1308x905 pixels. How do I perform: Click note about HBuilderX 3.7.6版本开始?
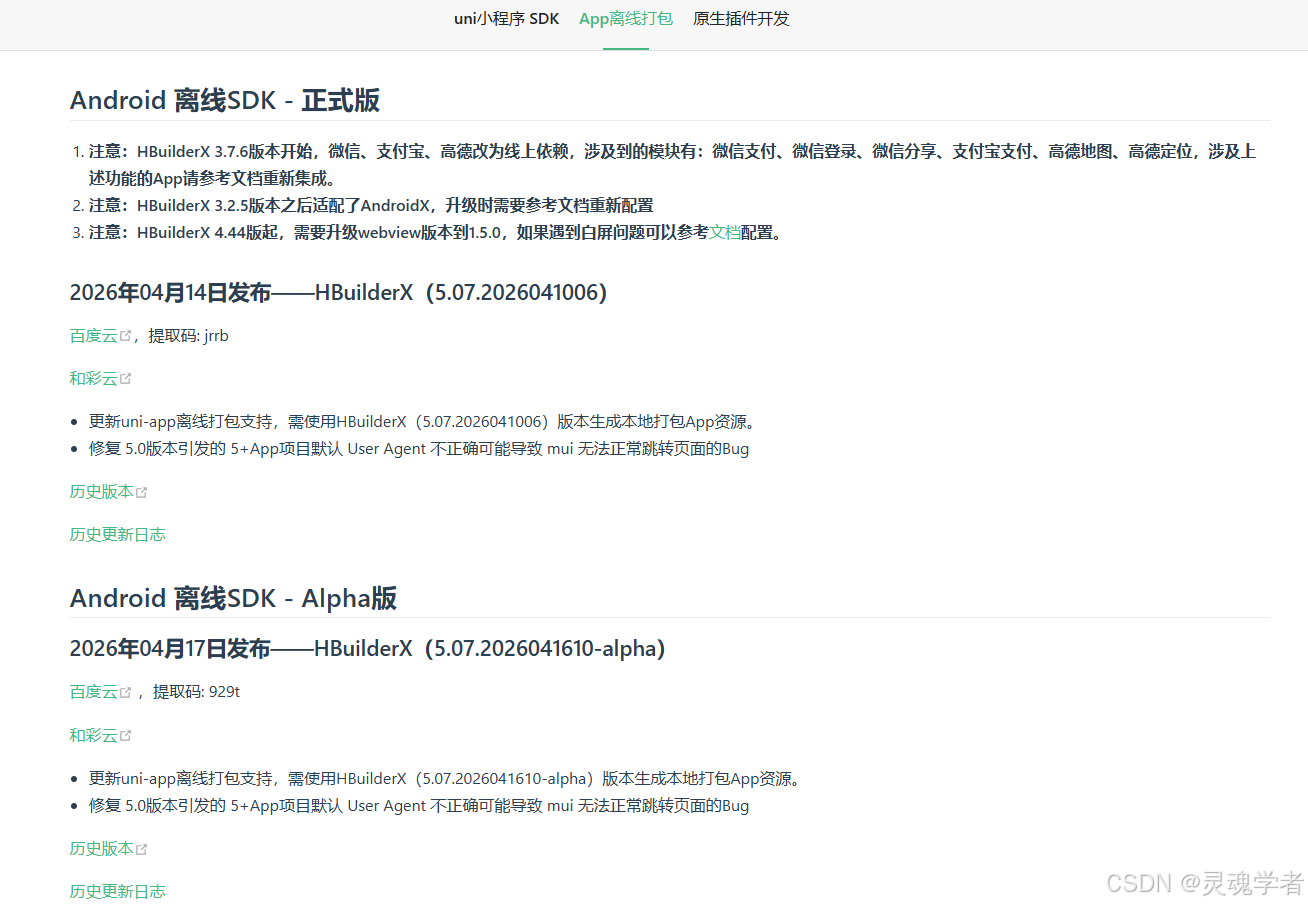pos(672,165)
